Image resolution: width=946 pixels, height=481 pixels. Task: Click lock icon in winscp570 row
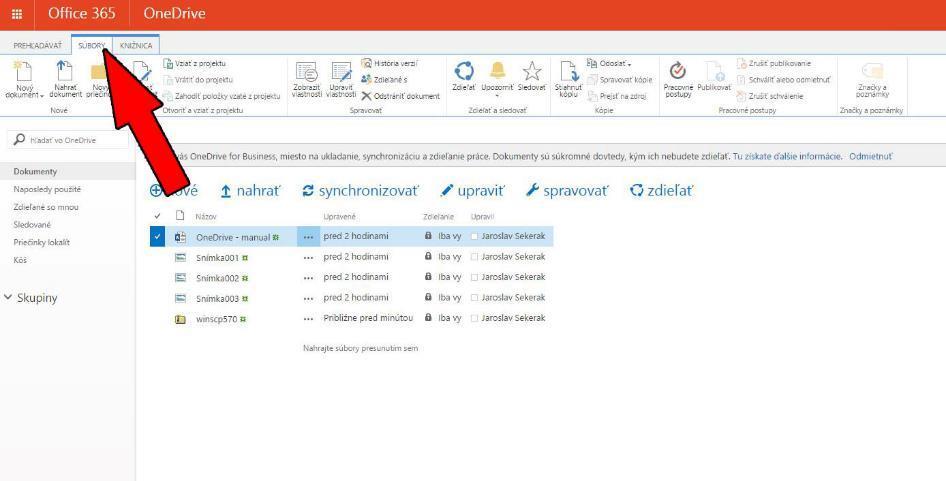428,317
